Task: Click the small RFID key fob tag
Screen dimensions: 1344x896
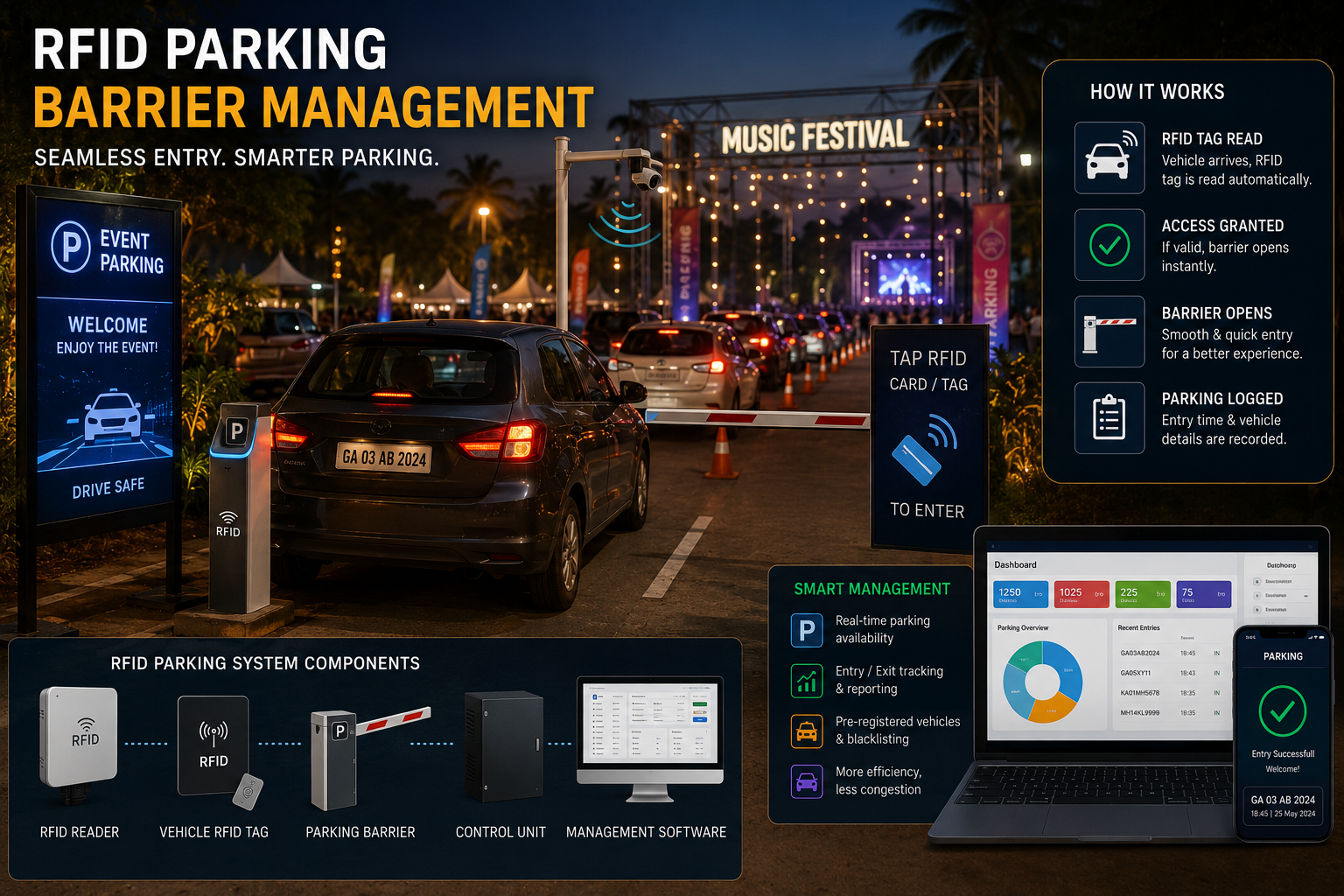Action: coord(248,792)
